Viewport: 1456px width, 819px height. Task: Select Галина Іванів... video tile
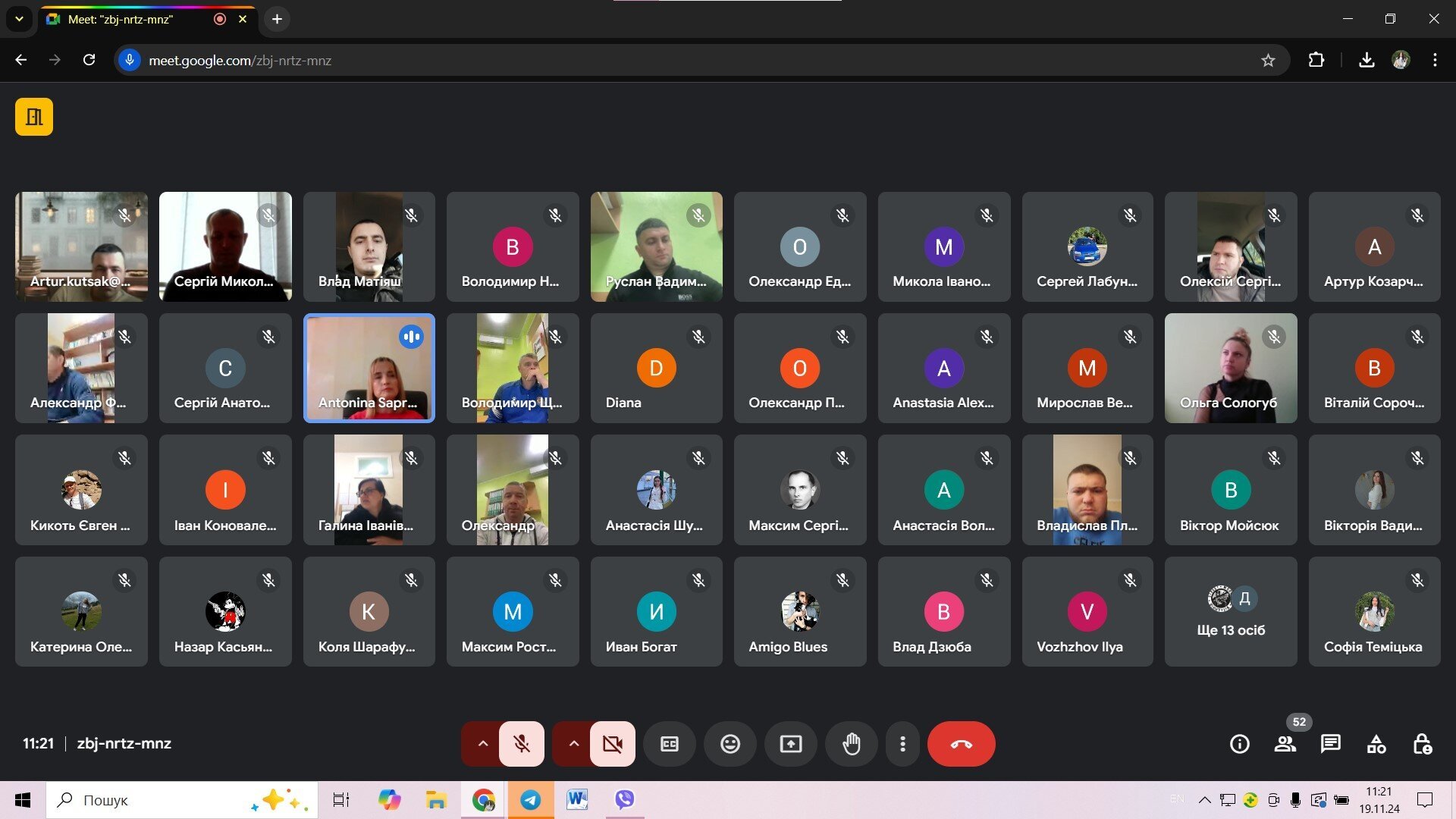[369, 490]
